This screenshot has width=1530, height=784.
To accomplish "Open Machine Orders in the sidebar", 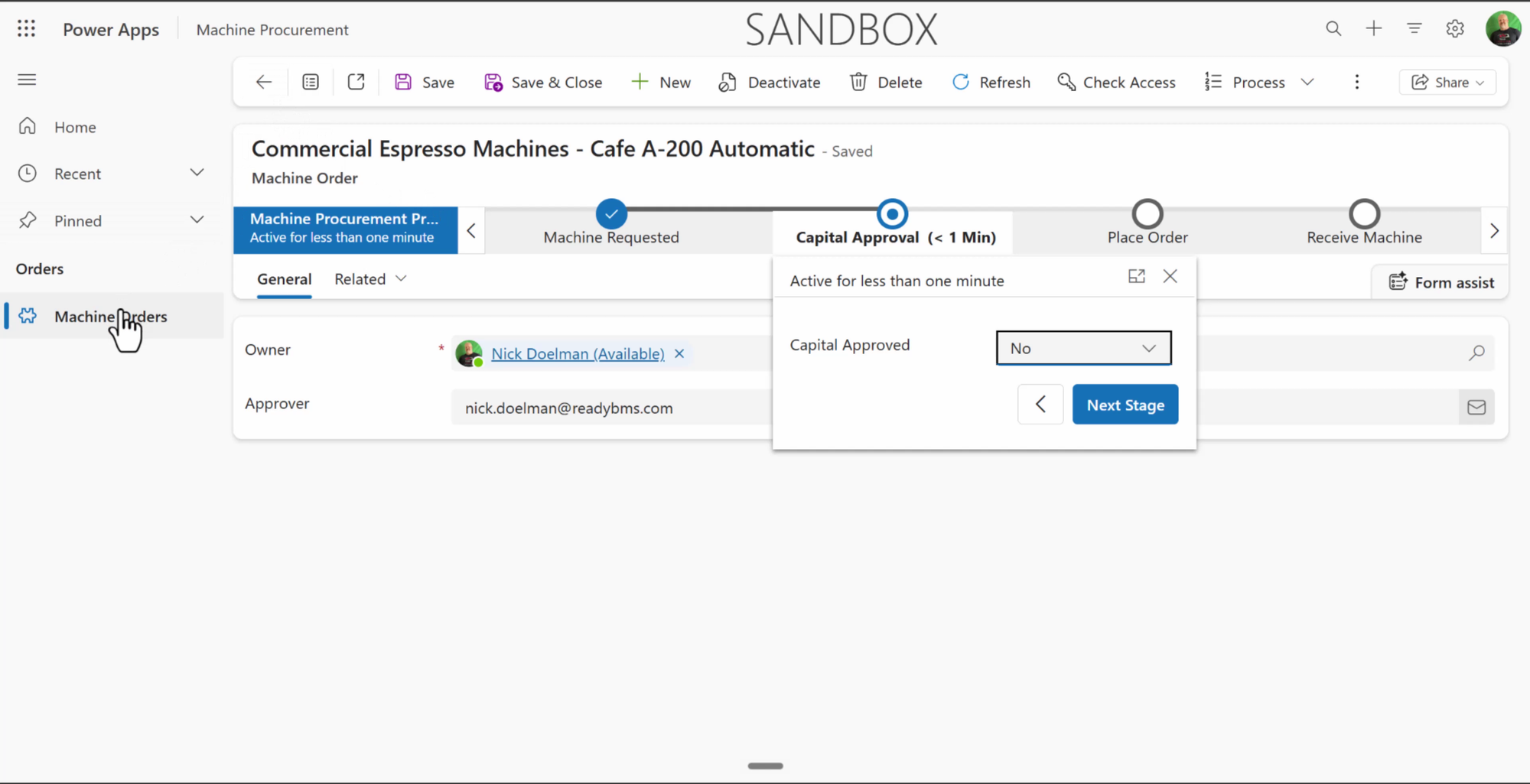I will click(112, 317).
